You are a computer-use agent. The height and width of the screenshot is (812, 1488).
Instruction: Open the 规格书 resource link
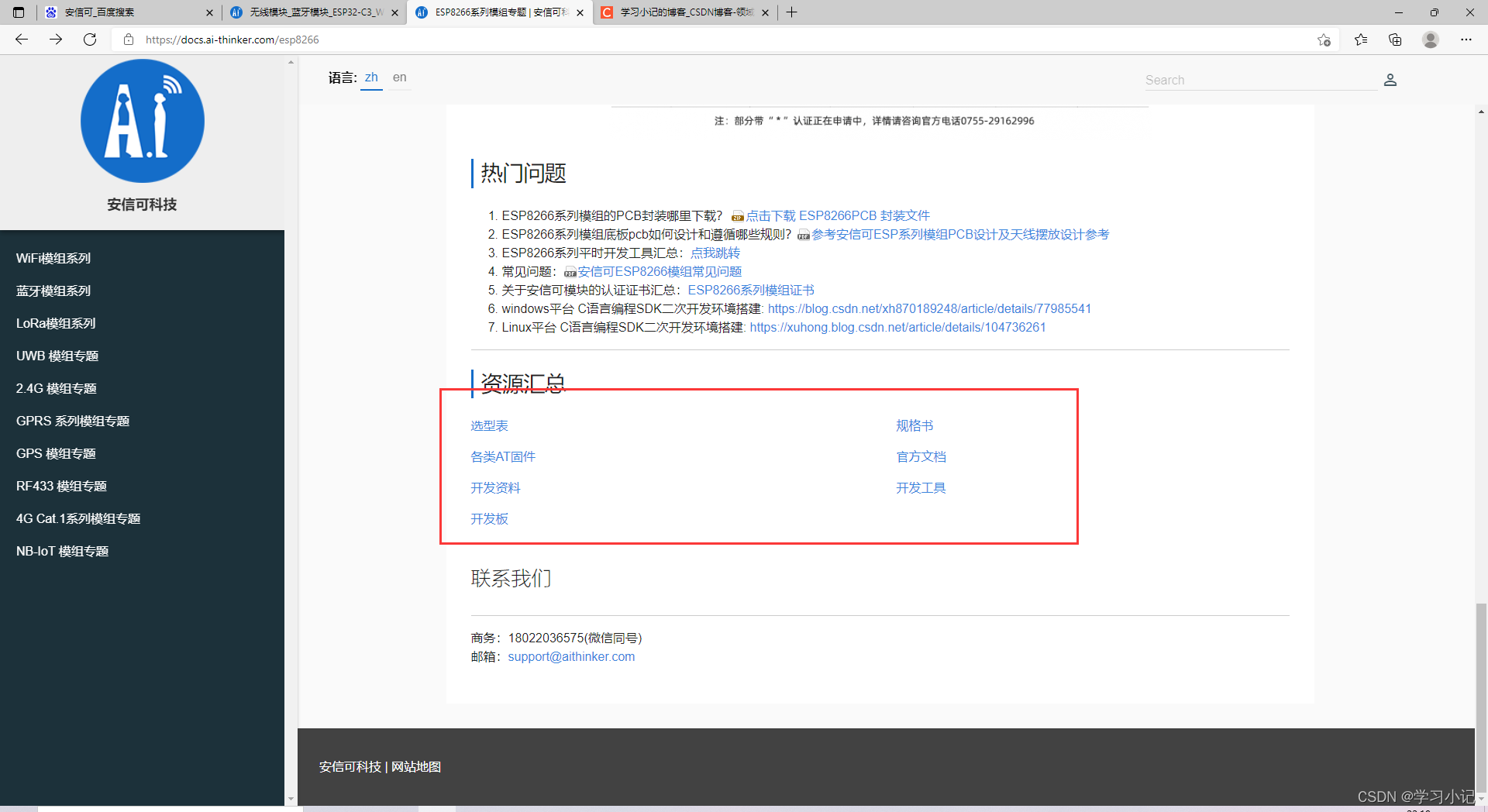point(914,426)
